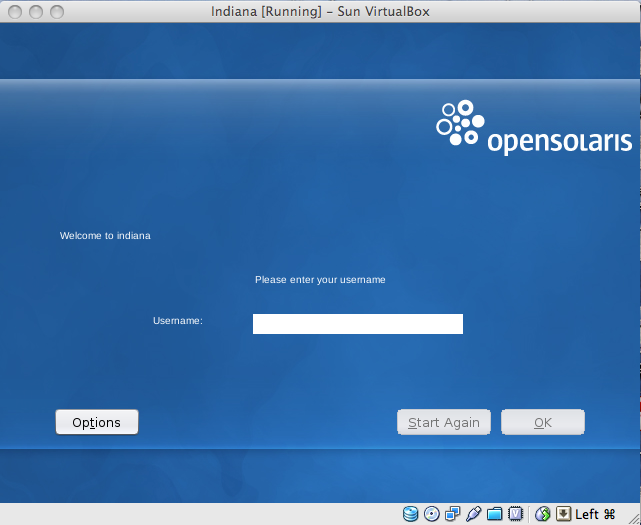The height and width of the screenshot is (525, 641).
Task: Click the USB devices status icon
Action: 473,514
